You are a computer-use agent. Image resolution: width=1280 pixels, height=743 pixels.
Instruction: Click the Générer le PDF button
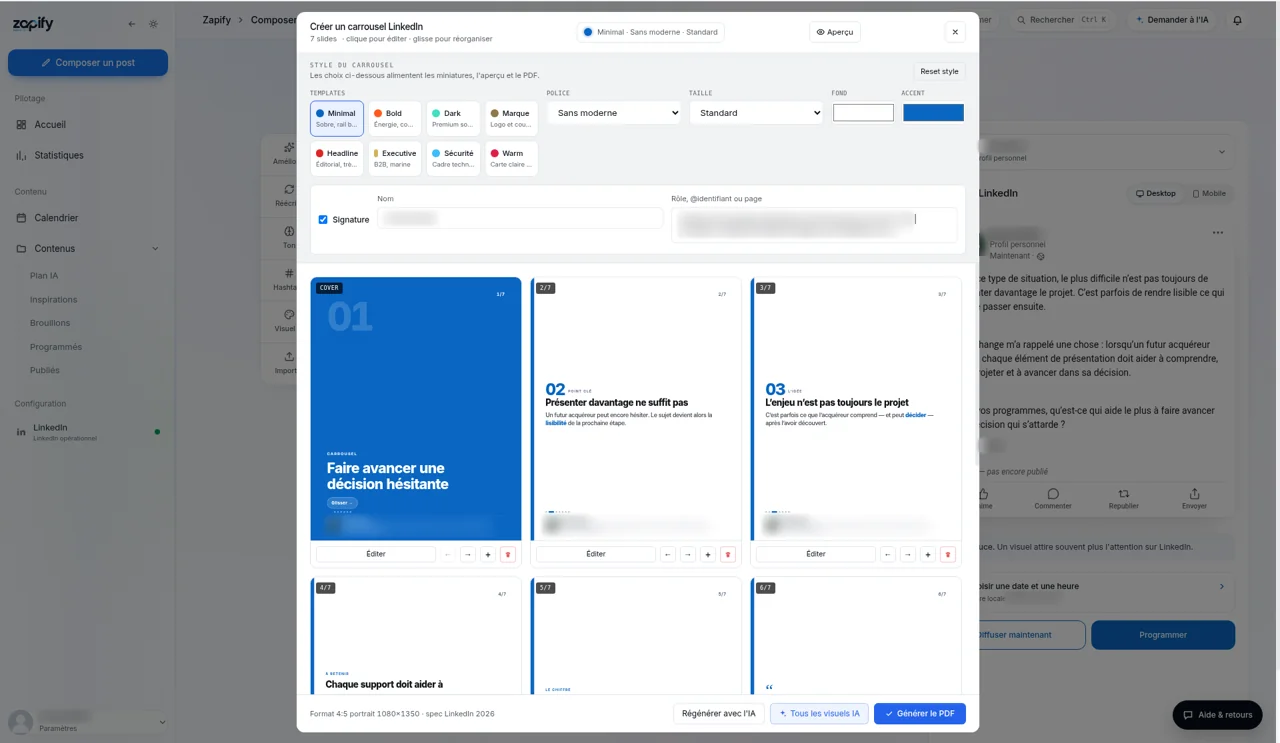[920, 714]
